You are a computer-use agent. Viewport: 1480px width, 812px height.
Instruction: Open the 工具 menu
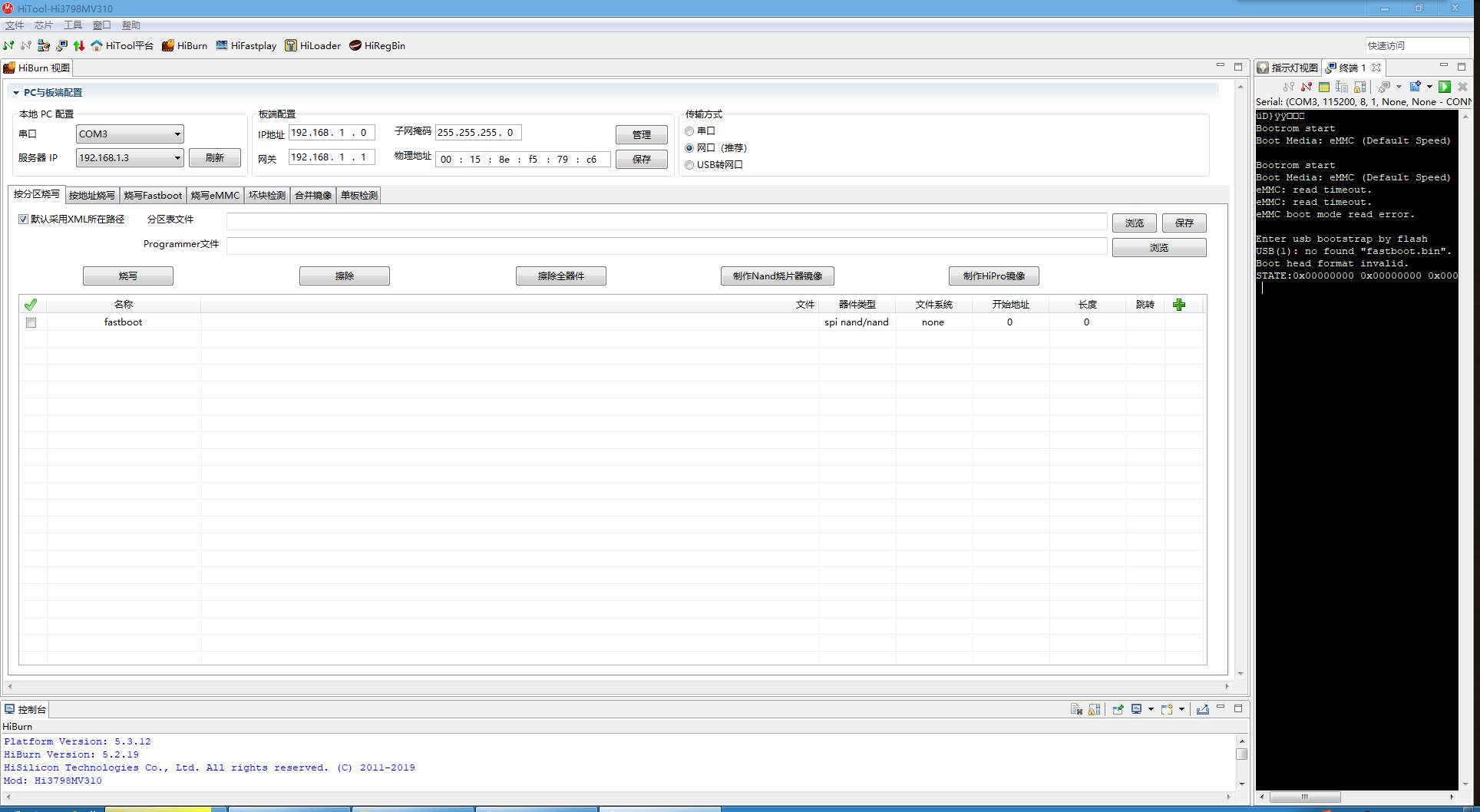73,25
